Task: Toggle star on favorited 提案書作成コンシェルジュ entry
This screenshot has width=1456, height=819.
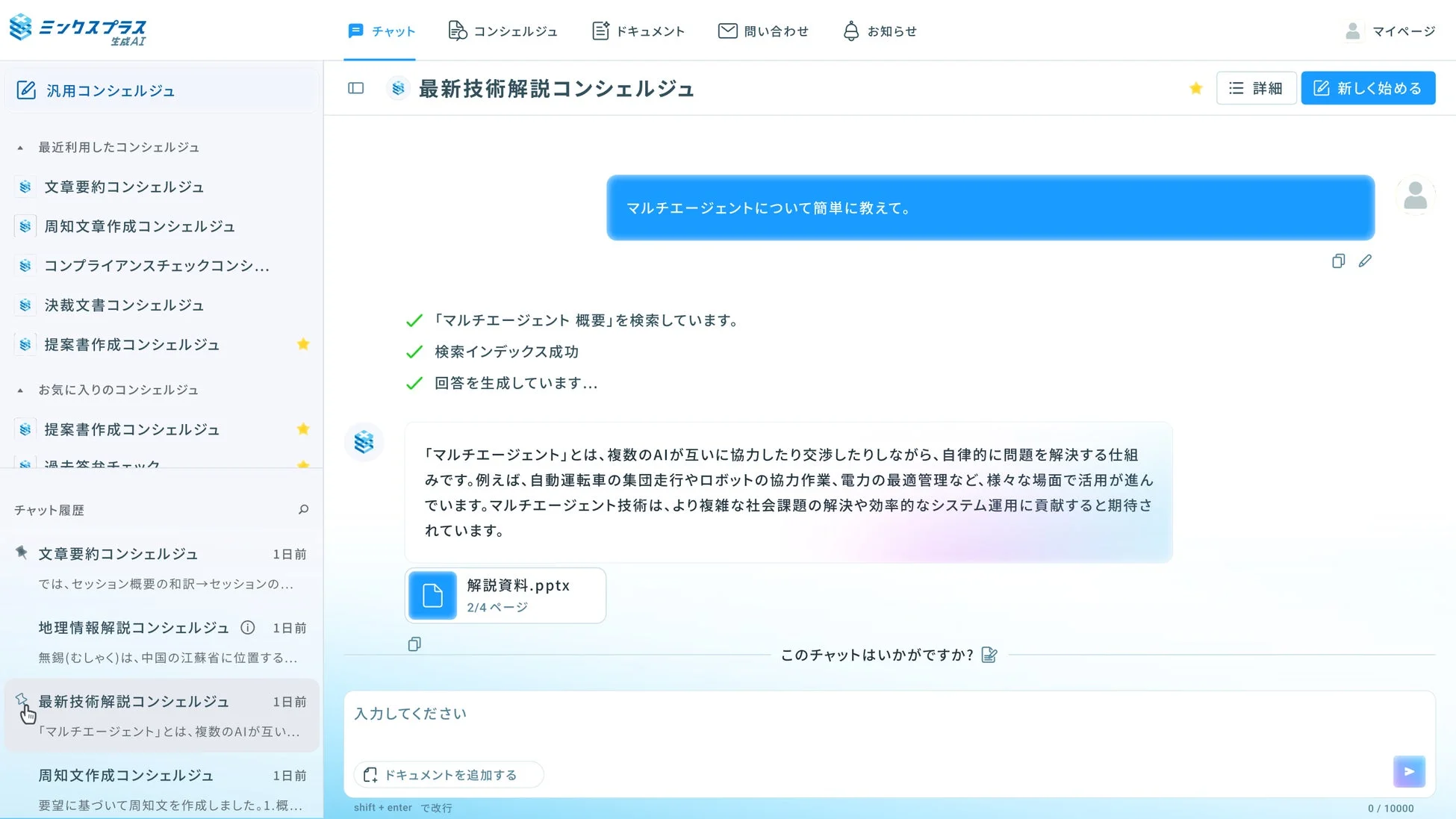Action: click(x=303, y=429)
